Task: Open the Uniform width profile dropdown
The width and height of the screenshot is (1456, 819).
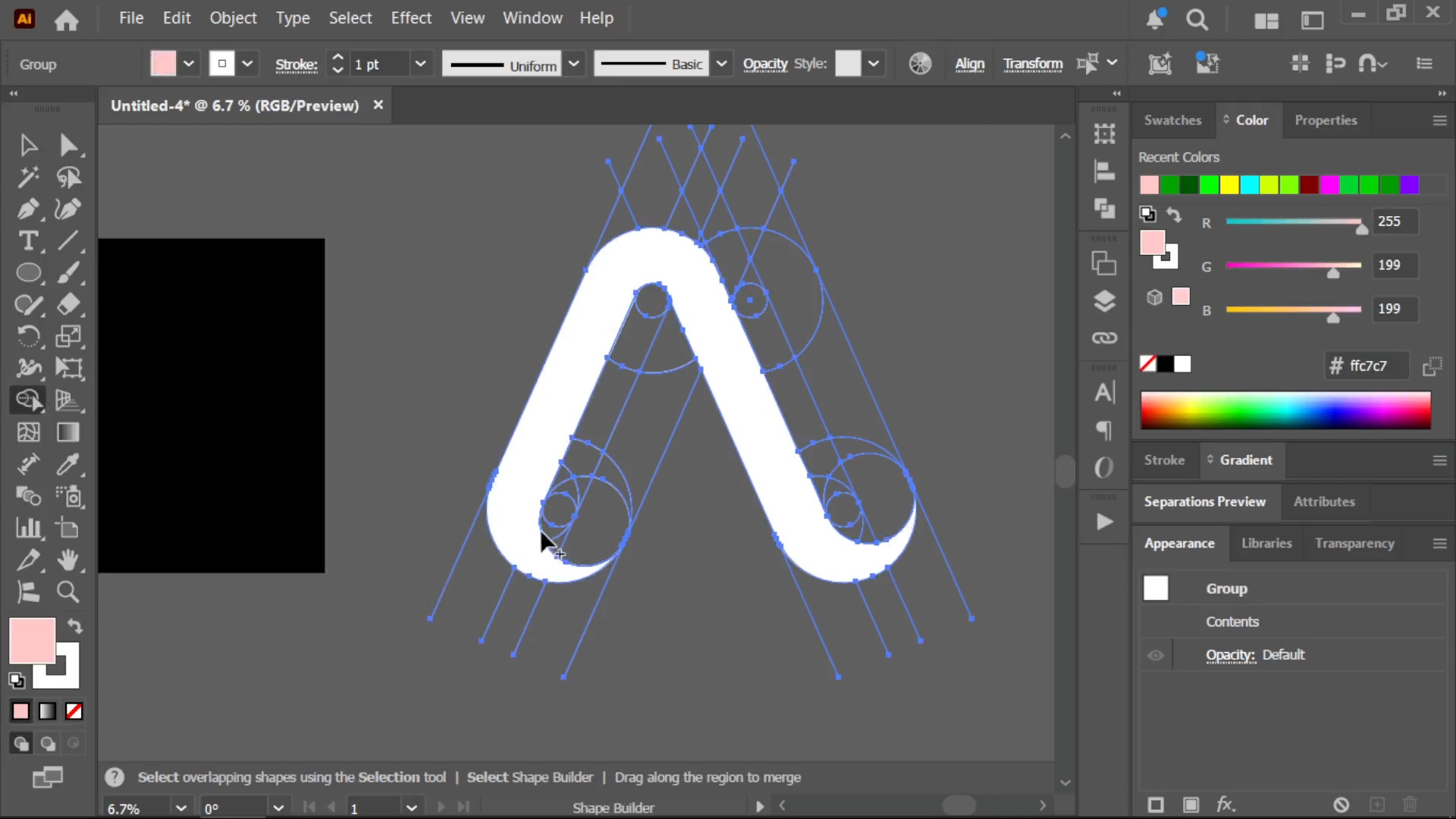Action: [574, 64]
